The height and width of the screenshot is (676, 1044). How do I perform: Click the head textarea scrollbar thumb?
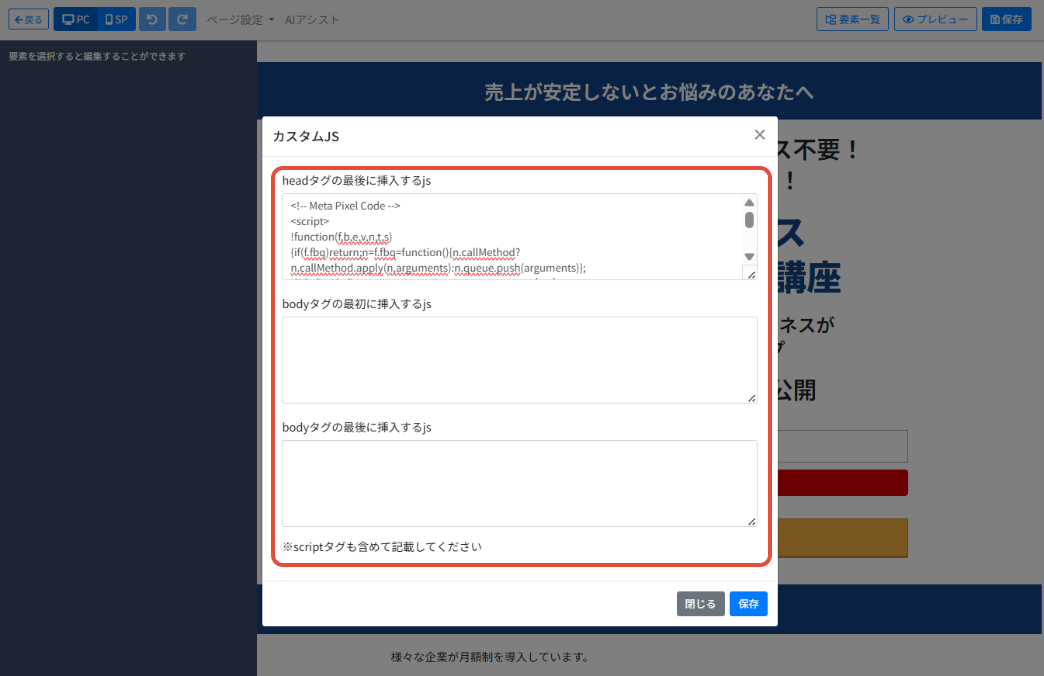749,220
